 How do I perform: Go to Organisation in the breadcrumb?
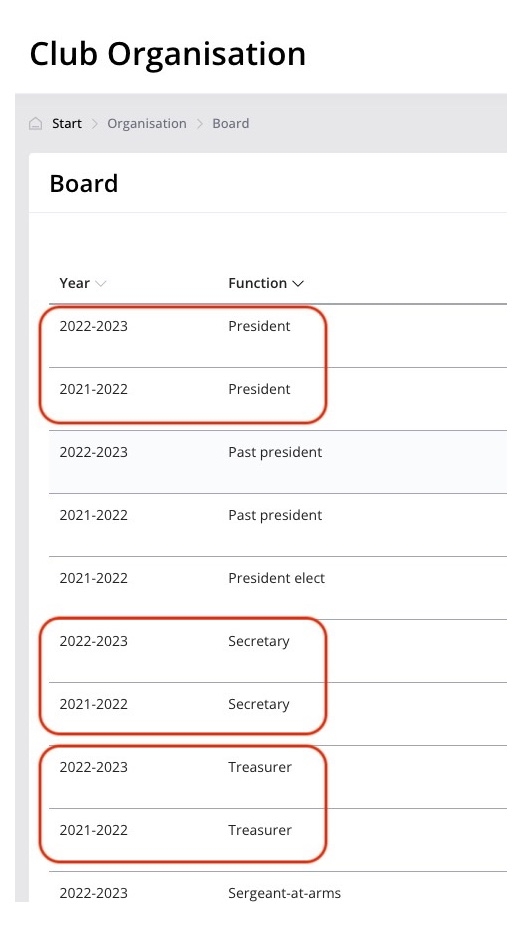coord(146,123)
